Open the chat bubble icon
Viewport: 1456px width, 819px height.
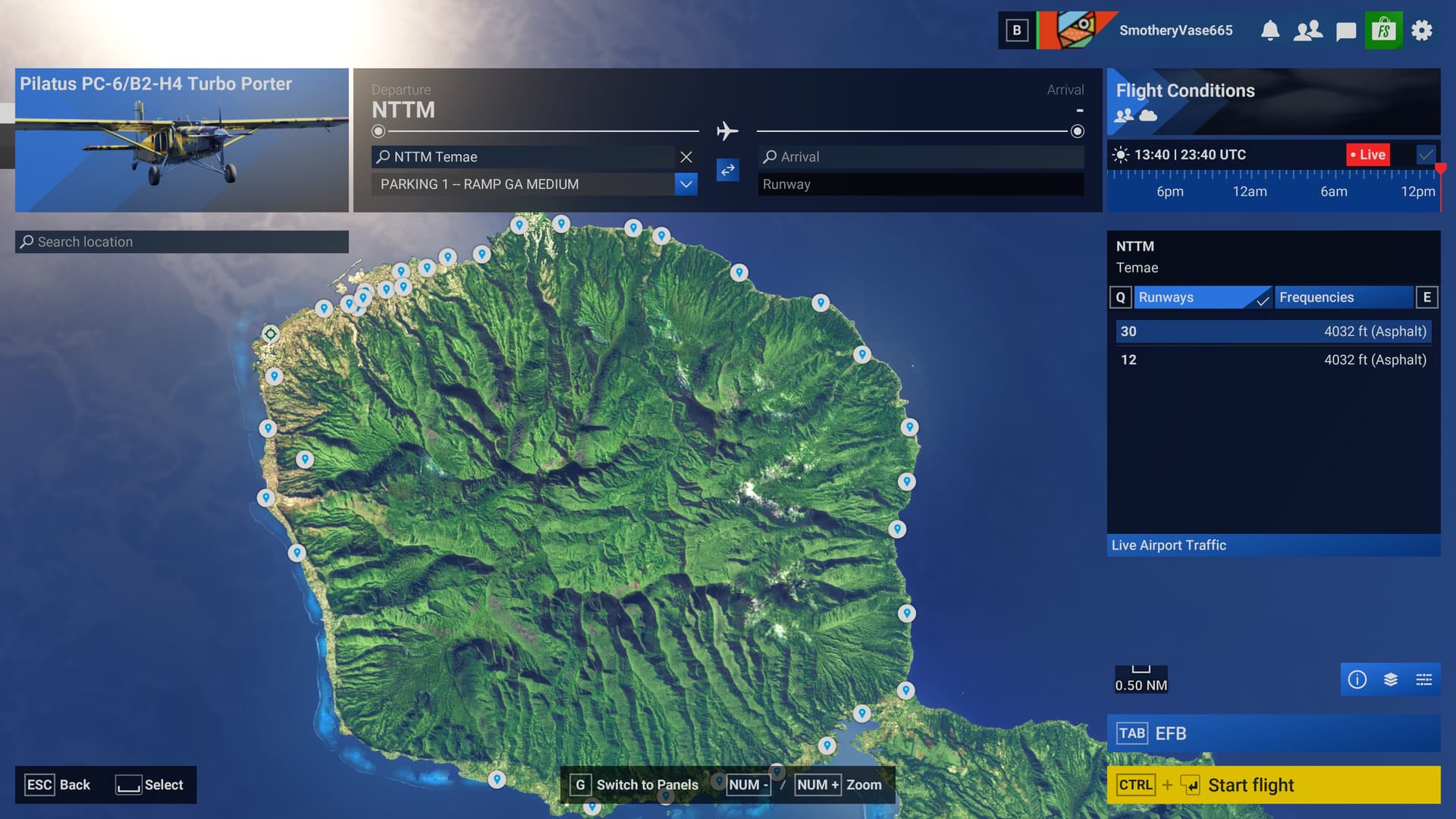(x=1346, y=31)
